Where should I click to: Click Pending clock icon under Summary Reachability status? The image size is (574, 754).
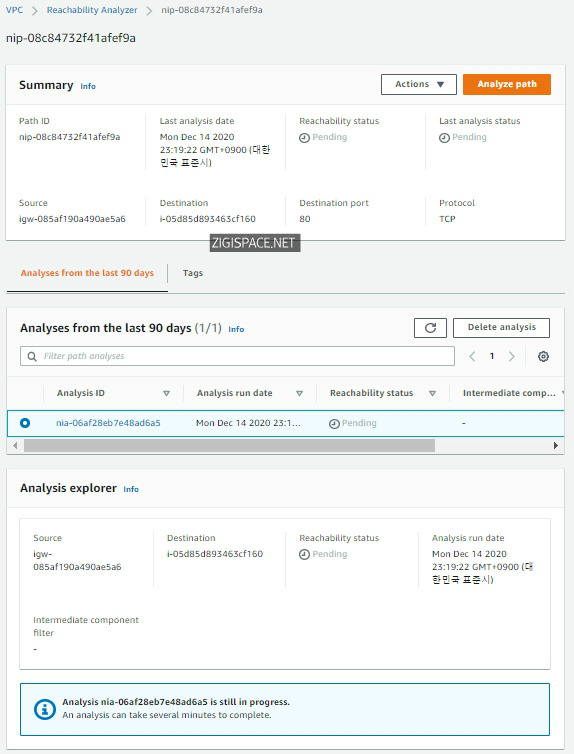point(304,138)
